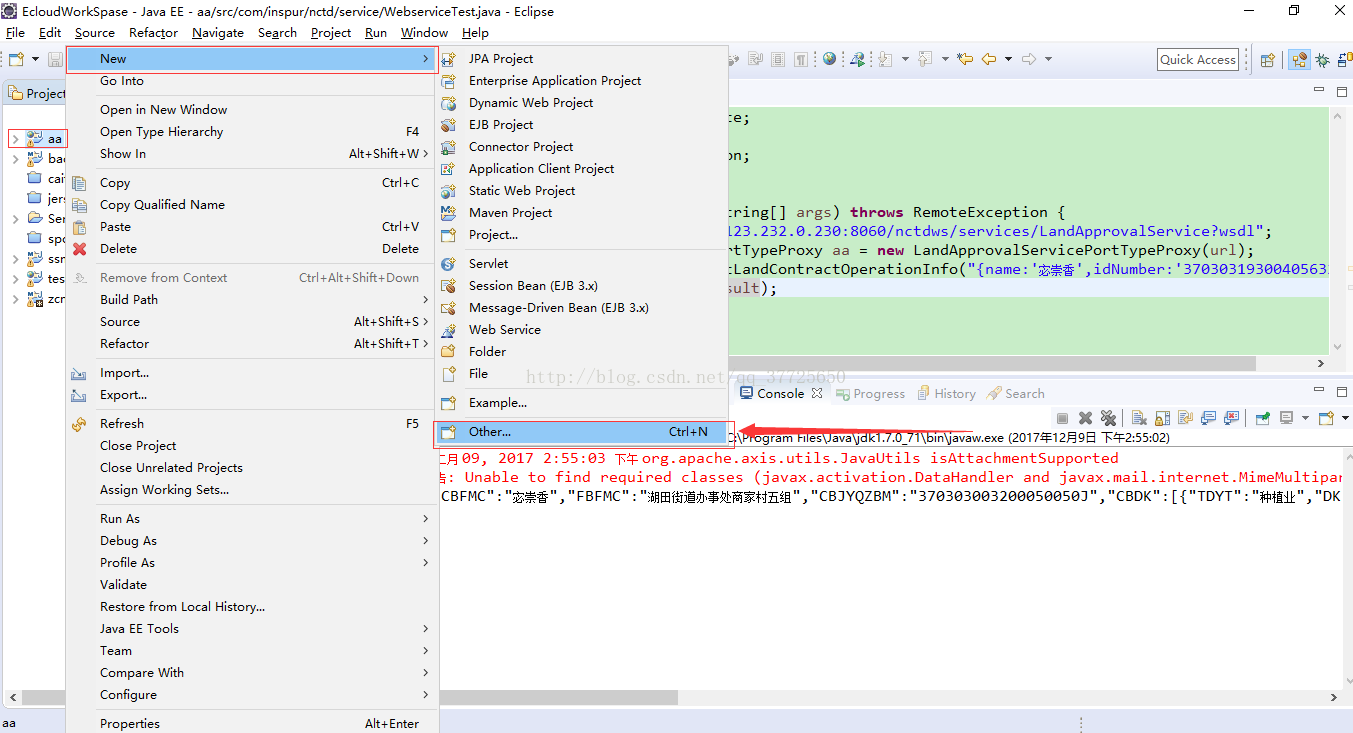Maximize the editor area
Image resolution: width=1353 pixels, height=733 pixels.
[1342, 91]
